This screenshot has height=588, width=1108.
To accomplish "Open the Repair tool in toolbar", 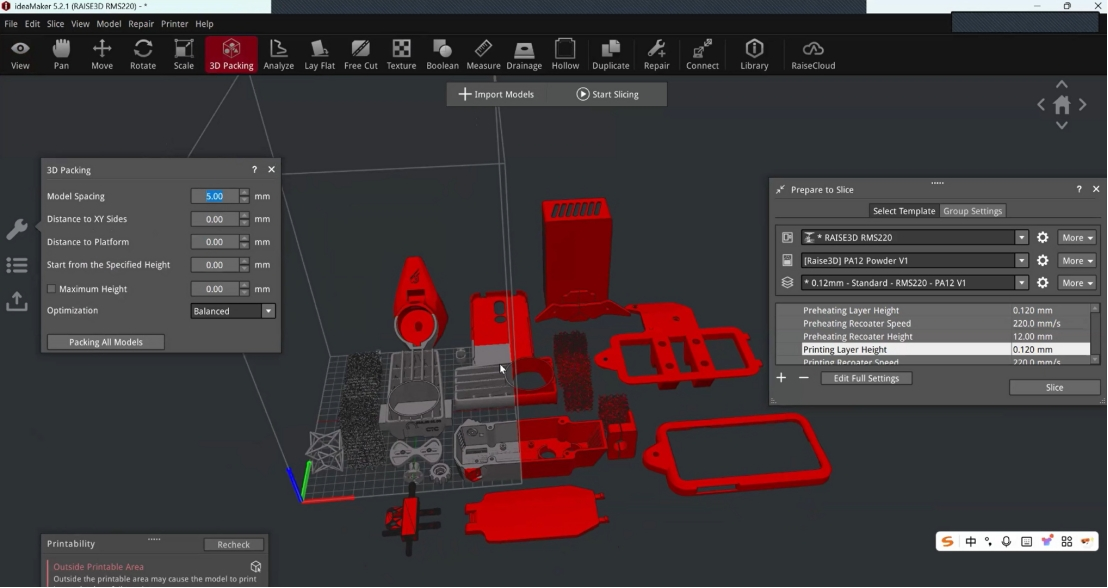I will click(656, 54).
